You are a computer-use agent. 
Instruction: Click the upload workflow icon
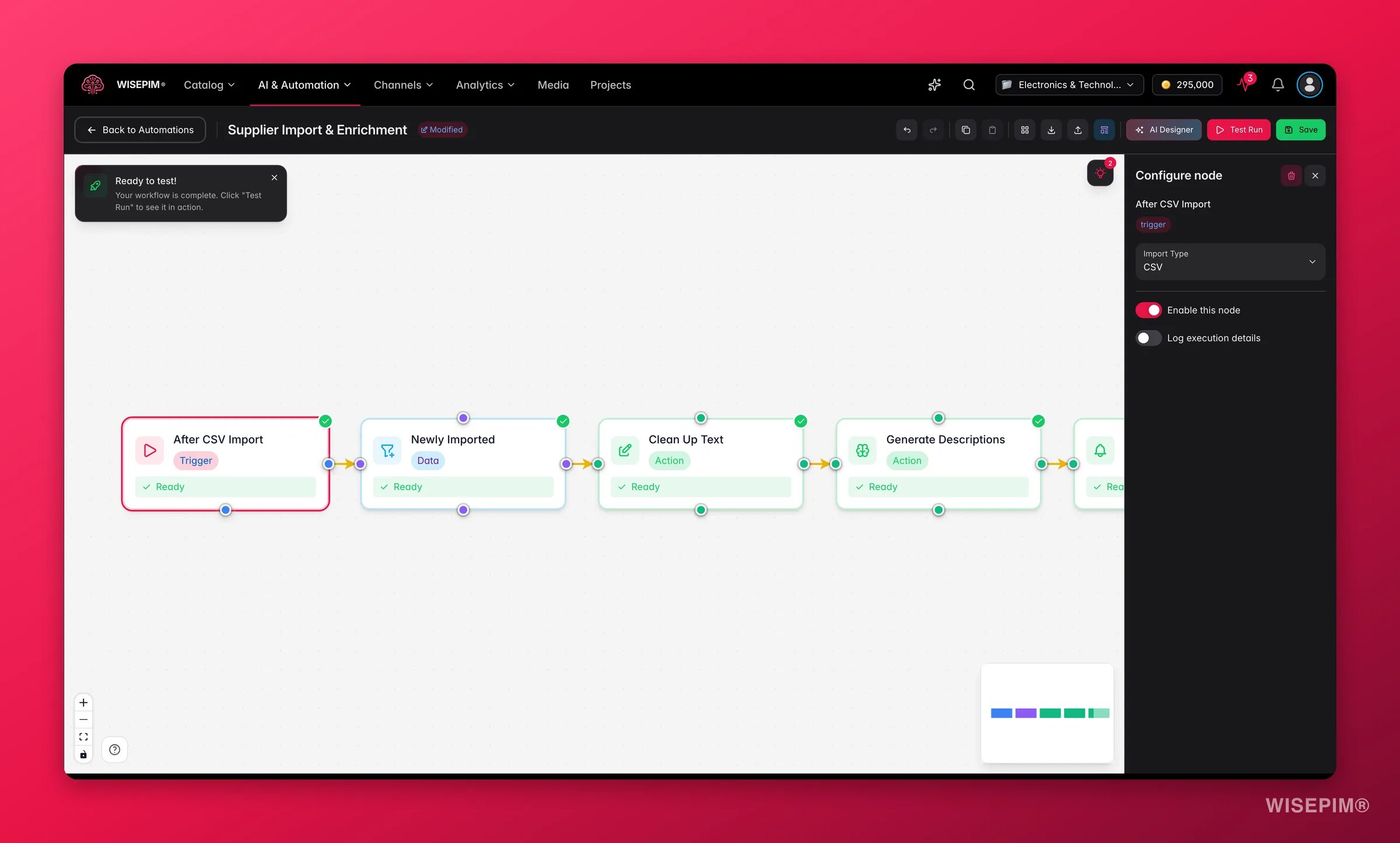click(x=1078, y=130)
